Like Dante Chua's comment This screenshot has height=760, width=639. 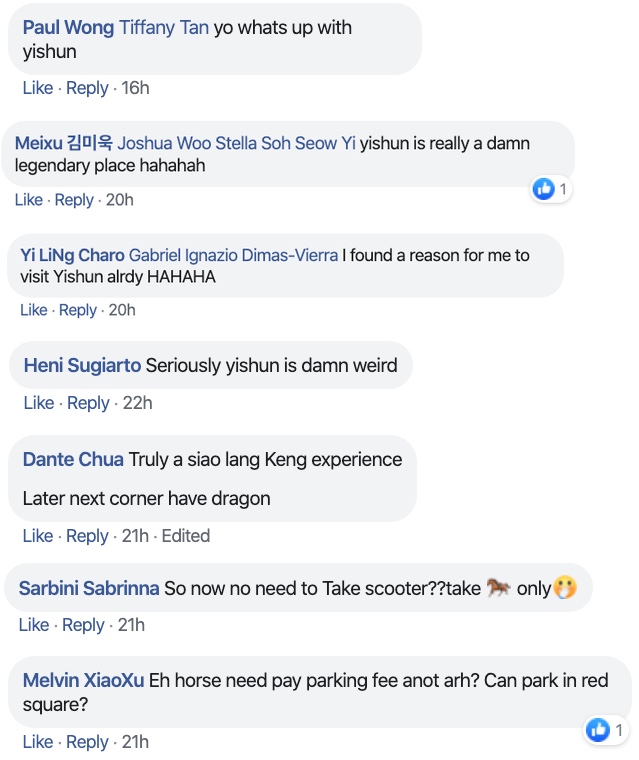[38, 536]
